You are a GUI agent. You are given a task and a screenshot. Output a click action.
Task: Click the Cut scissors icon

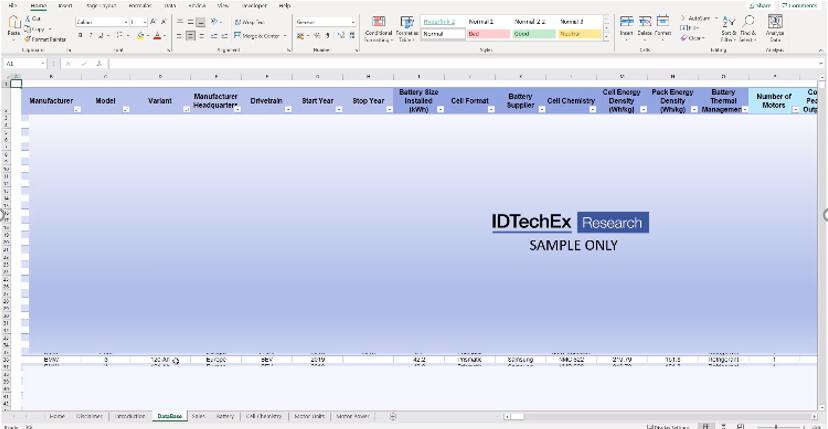27,18
